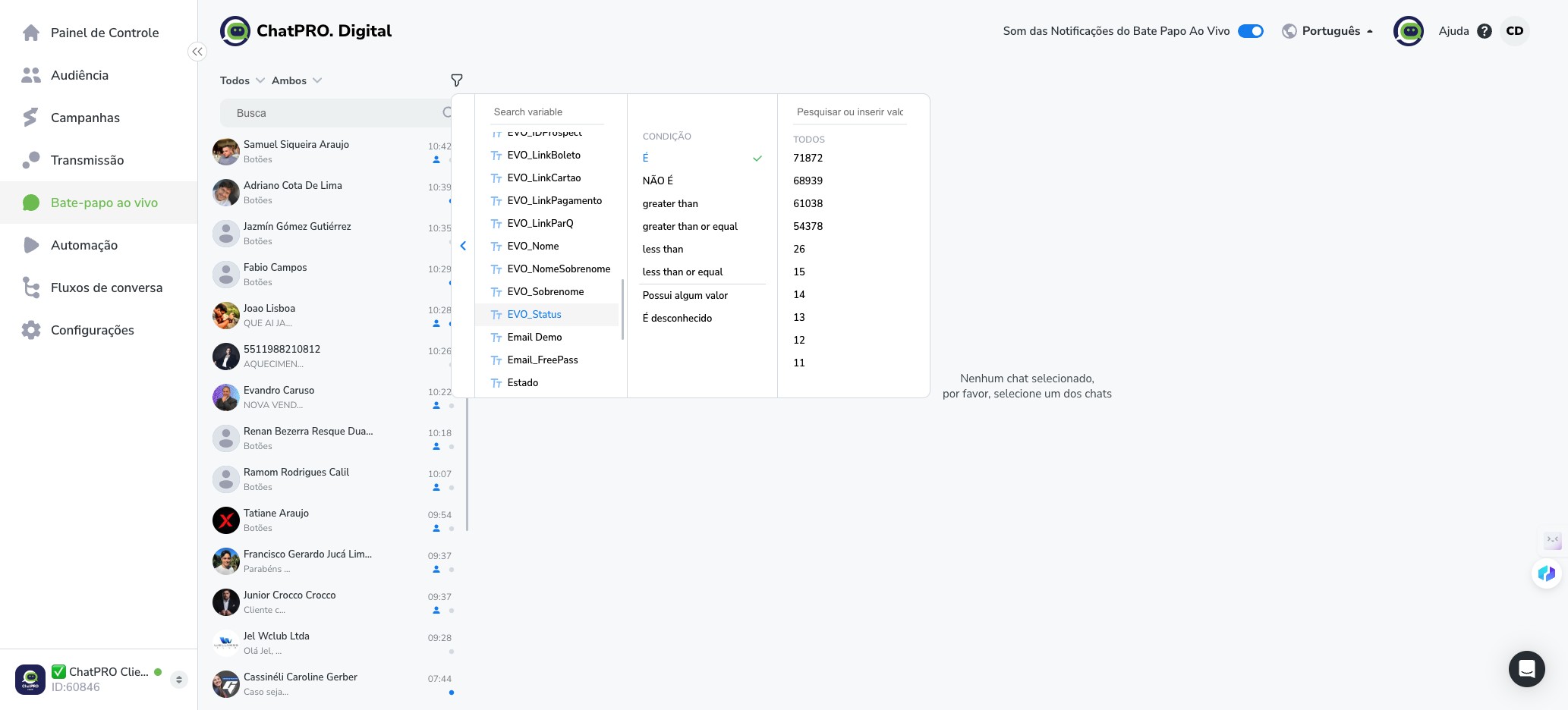Viewport: 1568px width, 710px height.
Task: Click the funnel filter icon
Action: point(457,80)
